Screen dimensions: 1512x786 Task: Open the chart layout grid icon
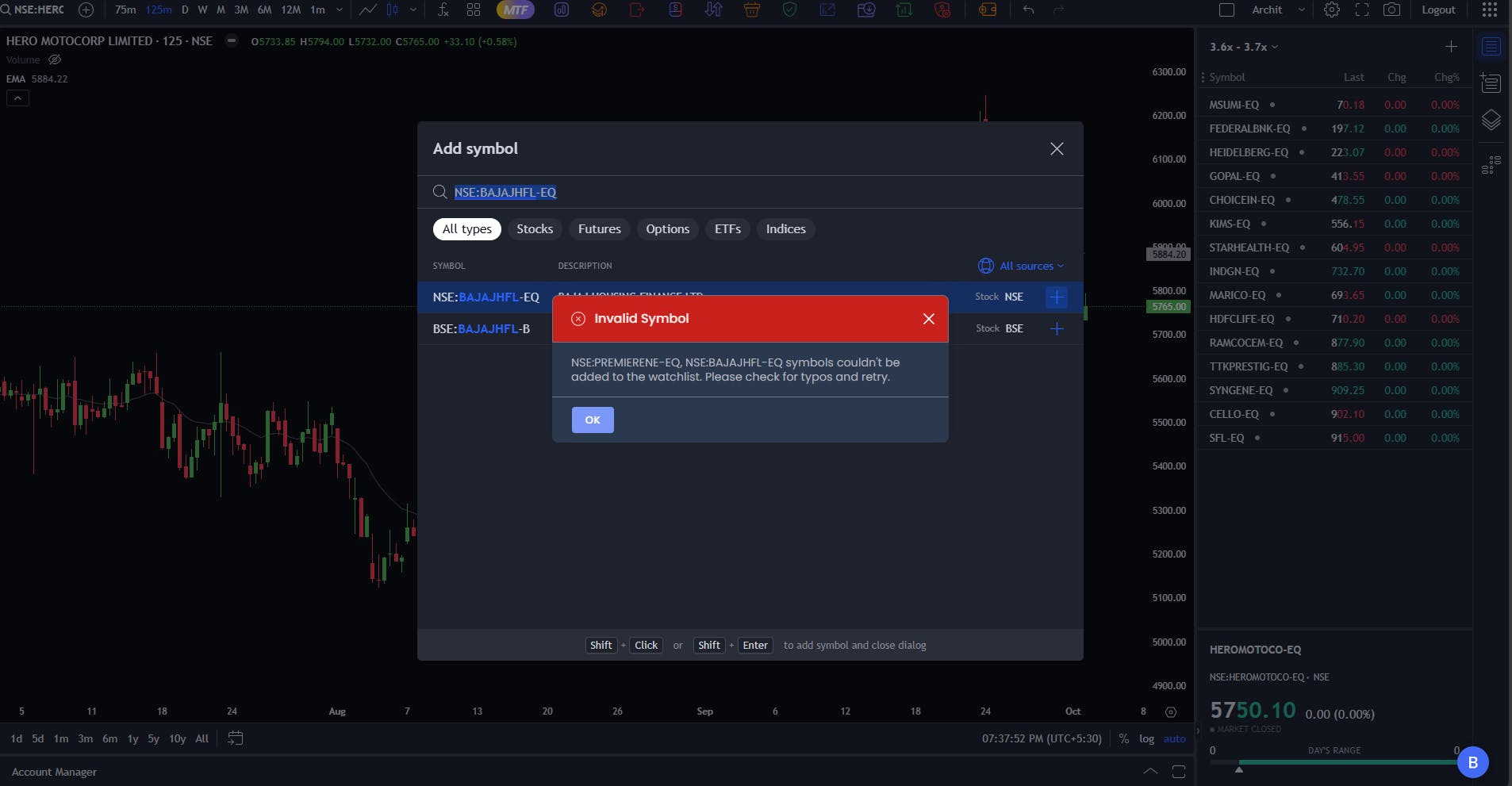coord(474,10)
